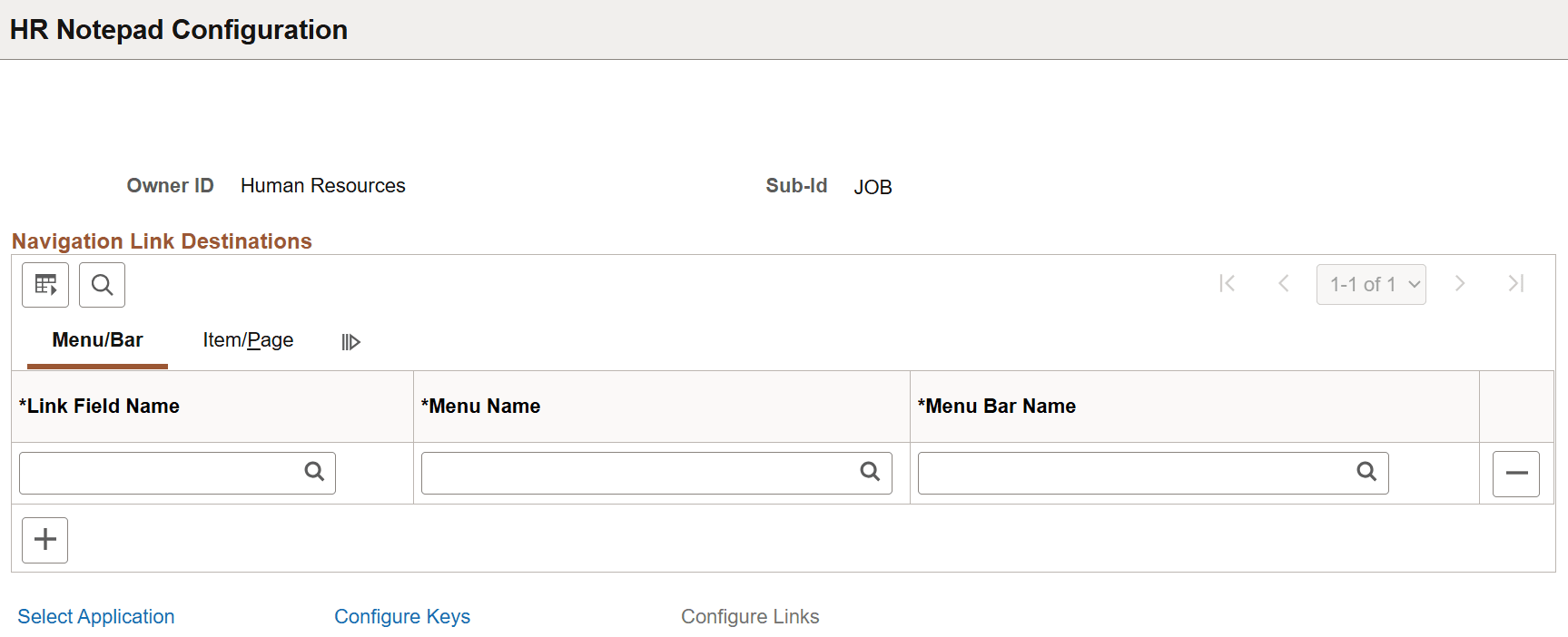Navigate to the previous row
Image resolution: width=1568 pixels, height=637 pixels.
(1283, 284)
